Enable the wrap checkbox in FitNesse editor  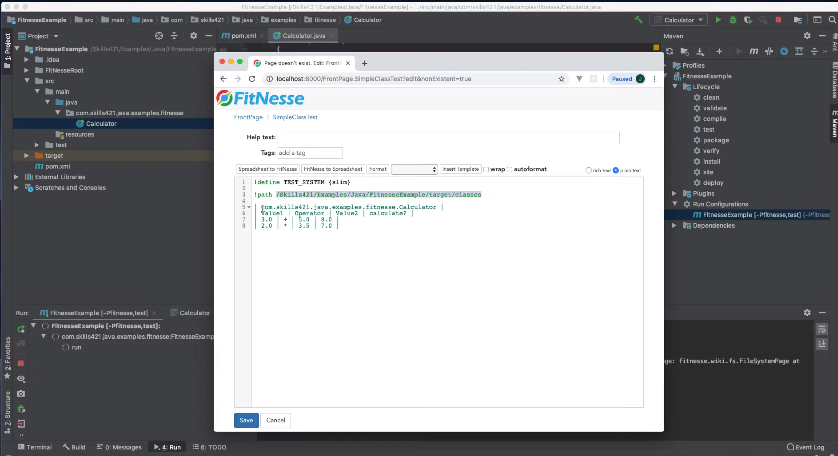click(x=486, y=169)
